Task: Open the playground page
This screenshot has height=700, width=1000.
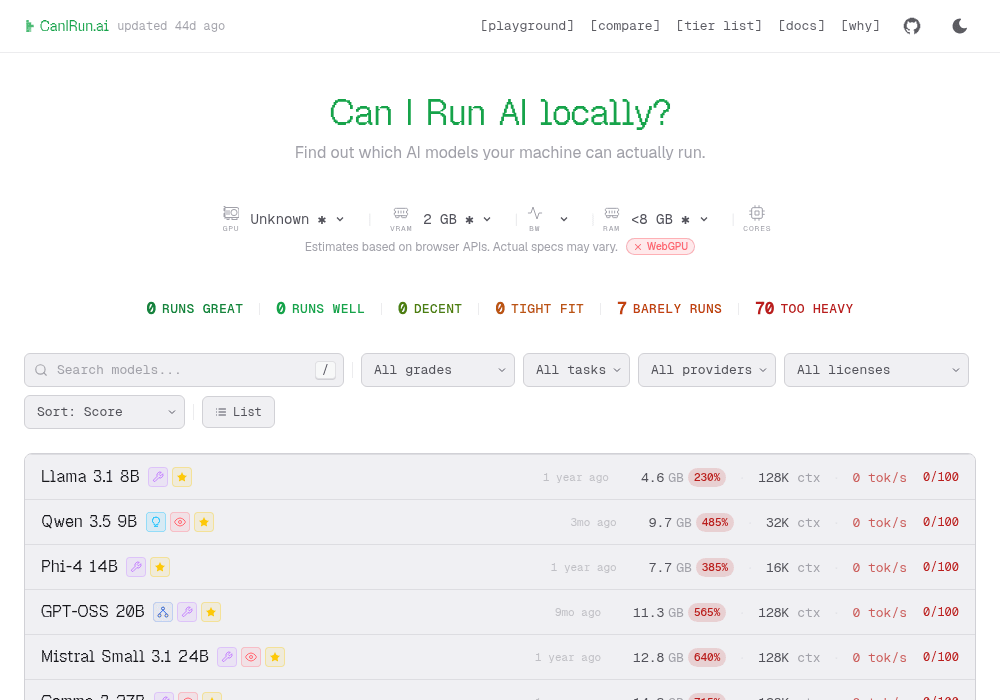Action: click(527, 26)
